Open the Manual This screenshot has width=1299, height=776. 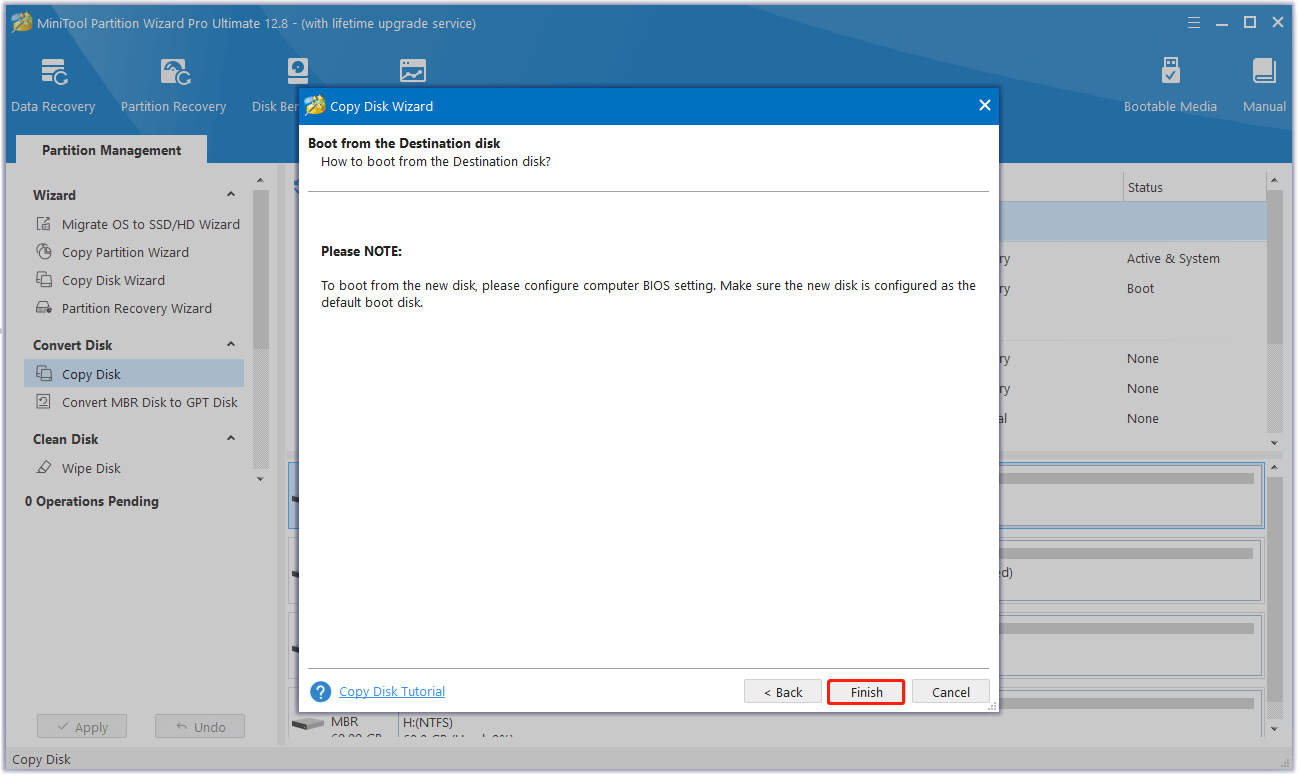tap(1264, 85)
